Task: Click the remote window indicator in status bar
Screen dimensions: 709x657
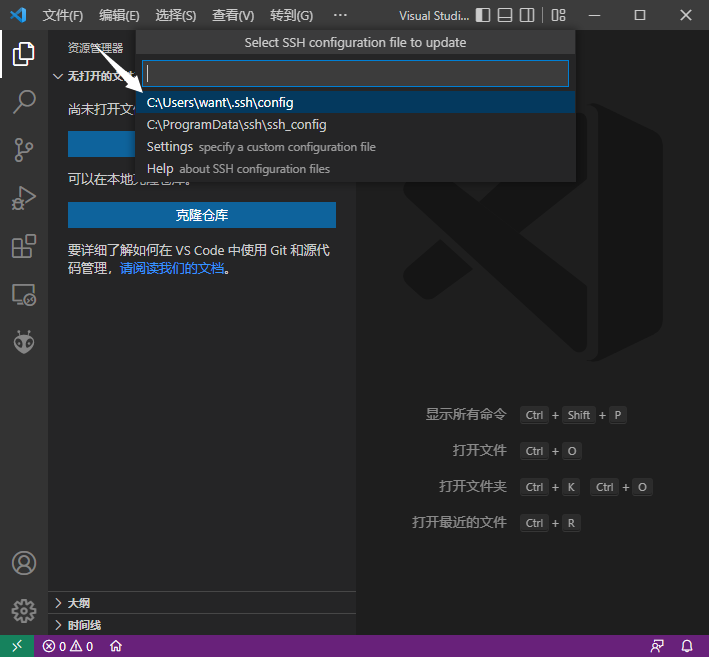Action: click(17, 646)
